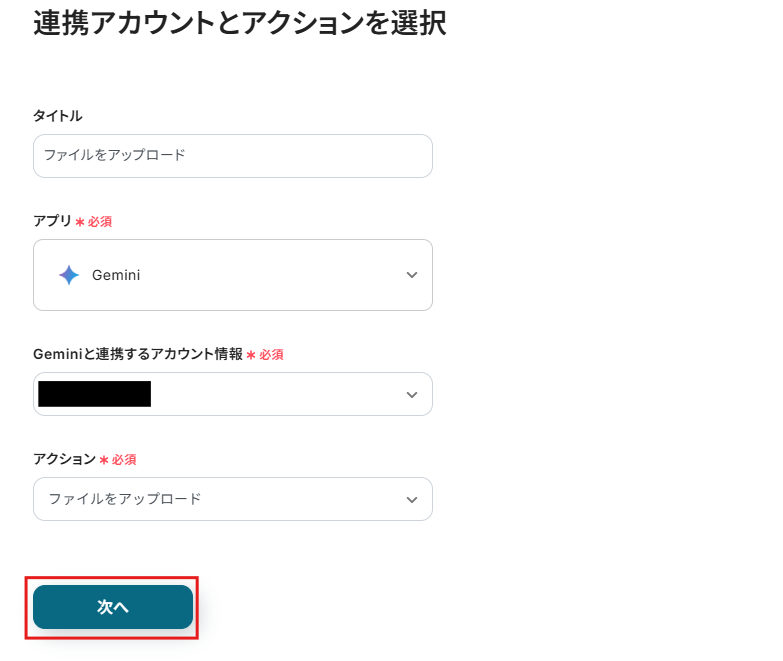Screen dimensions: 783x661
Task: Click the red asterisk next to アプリ
Action: (80, 222)
